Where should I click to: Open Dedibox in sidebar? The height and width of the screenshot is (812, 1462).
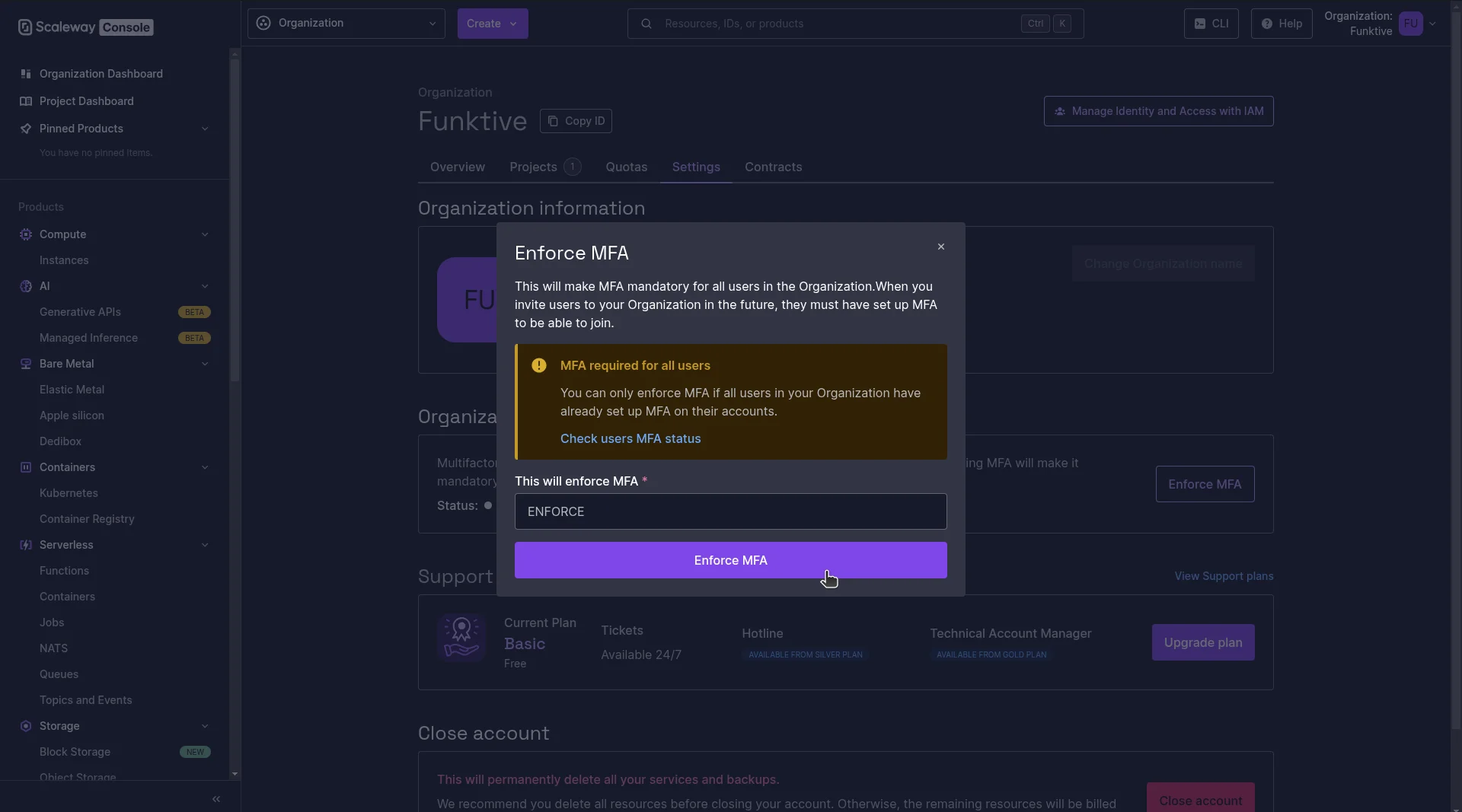(x=60, y=441)
